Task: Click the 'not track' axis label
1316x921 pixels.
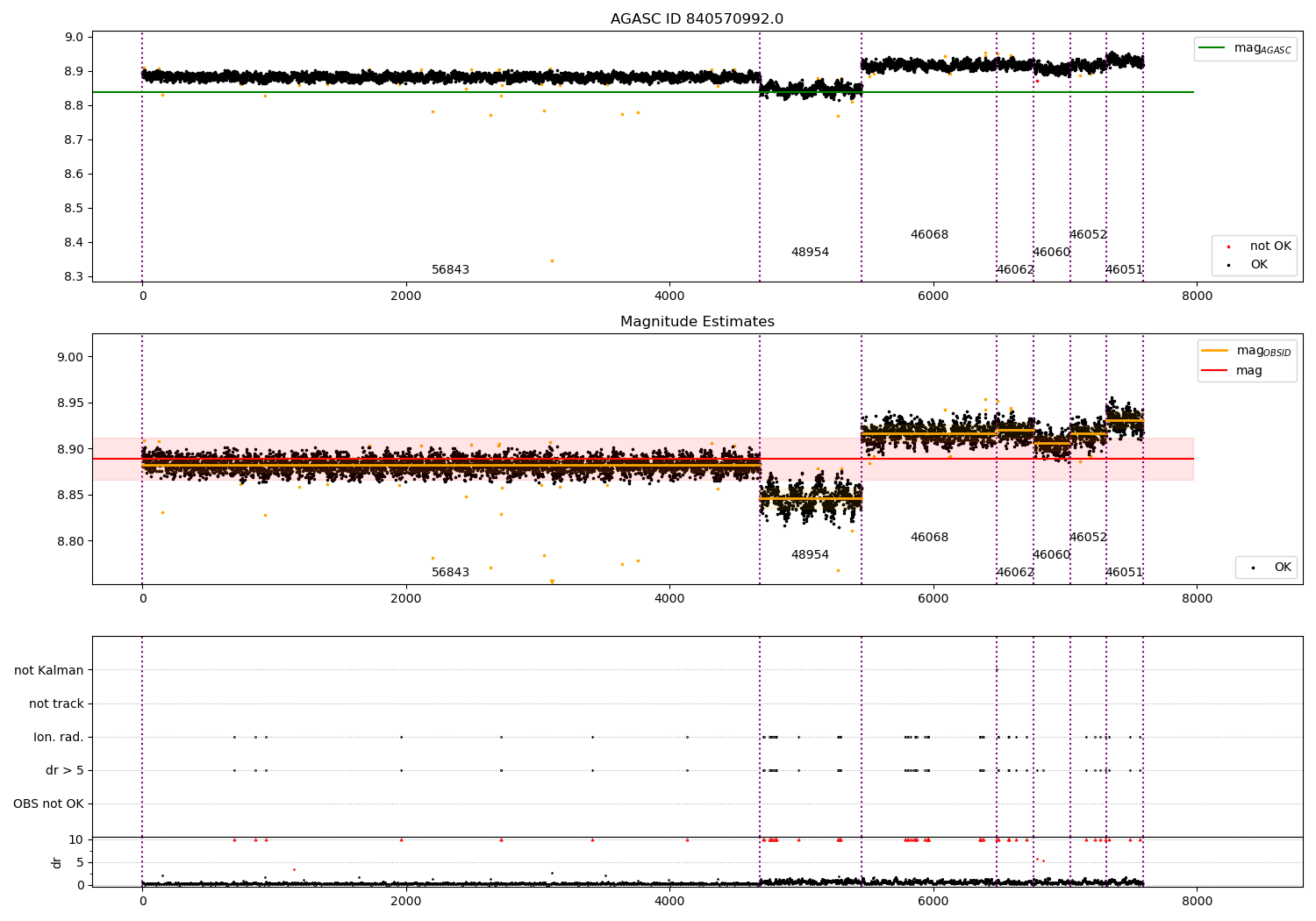Action: [x=56, y=703]
